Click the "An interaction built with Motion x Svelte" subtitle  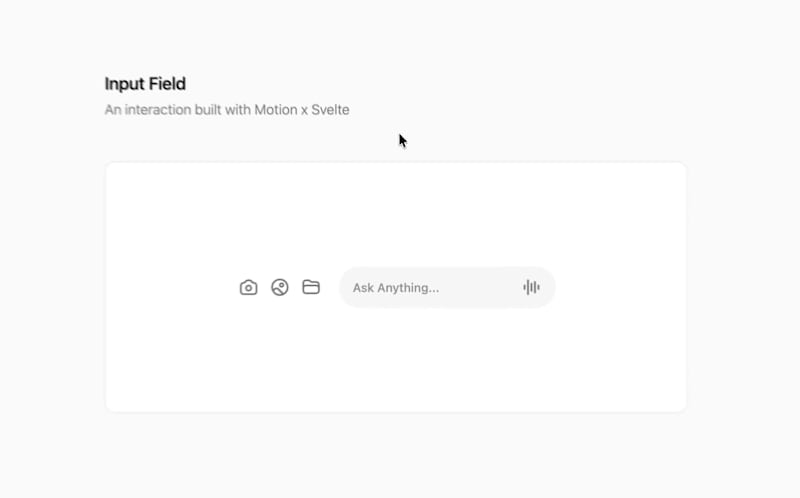click(227, 110)
